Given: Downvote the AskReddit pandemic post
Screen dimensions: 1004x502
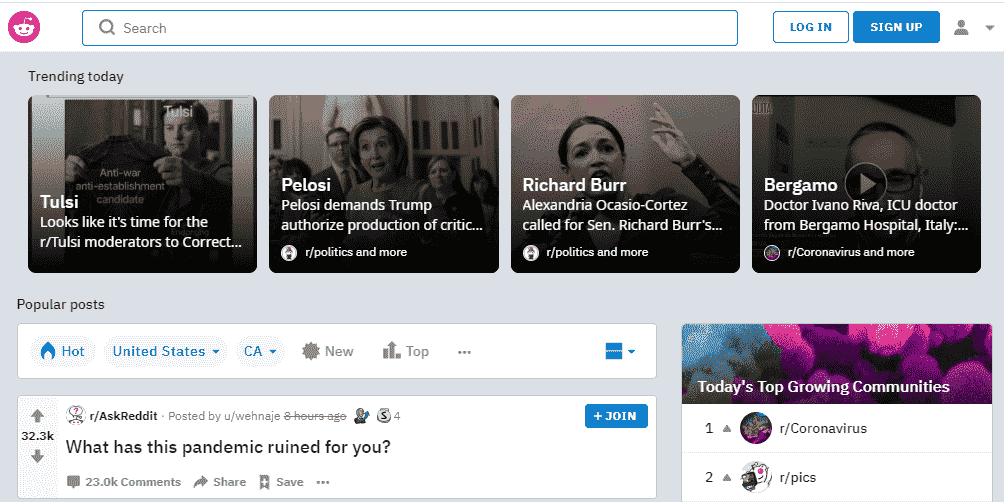Looking at the screenshot, I should [37, 457].
